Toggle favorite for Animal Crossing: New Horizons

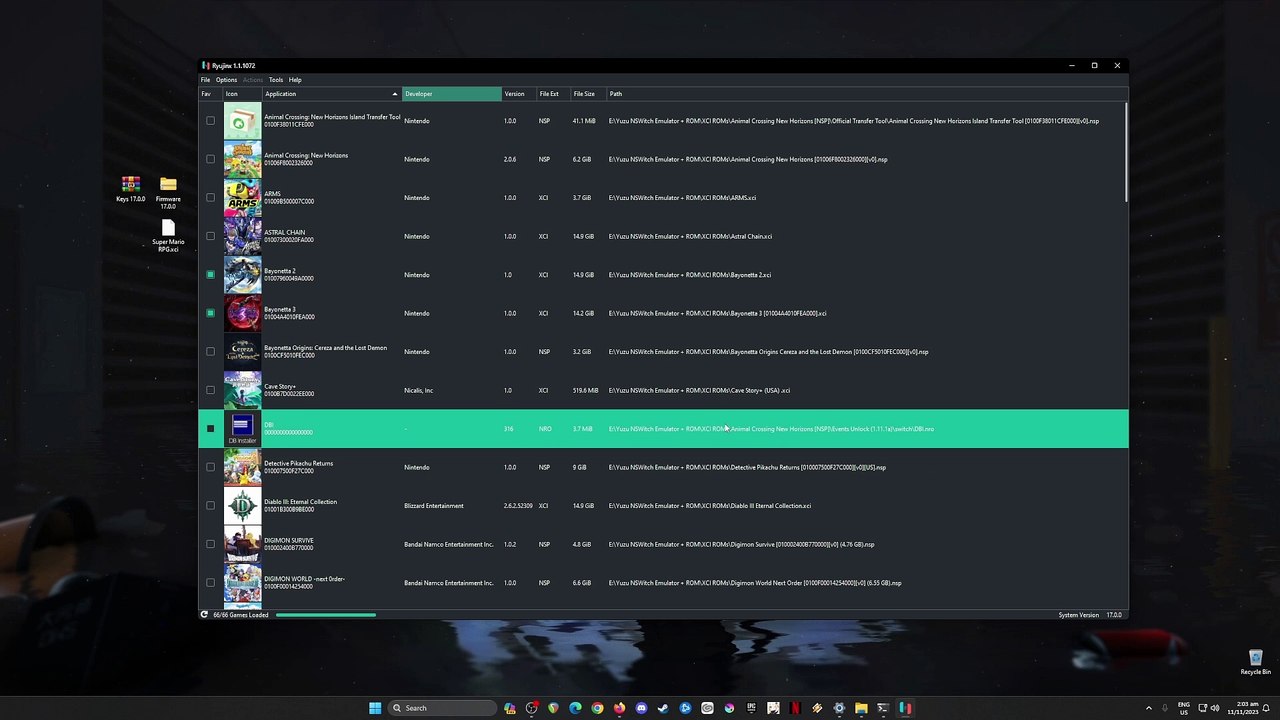[210, 159]
